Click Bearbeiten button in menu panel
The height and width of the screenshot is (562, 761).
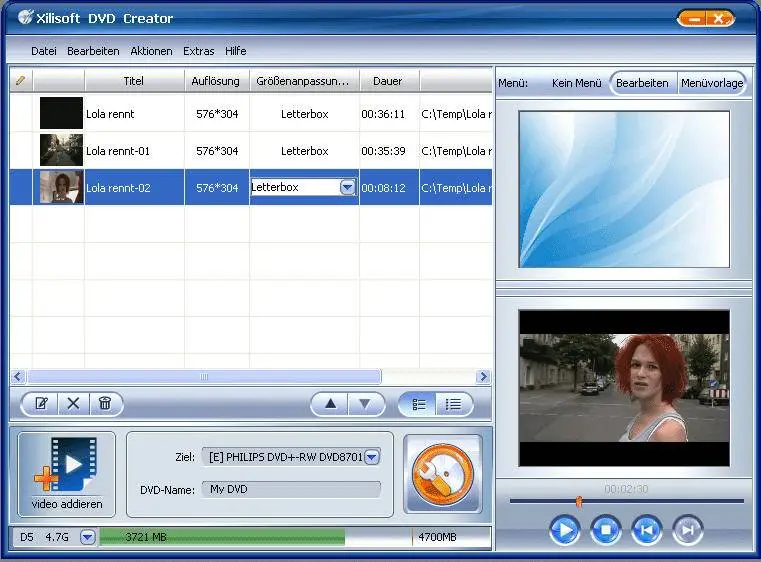(x=643, y=83)
